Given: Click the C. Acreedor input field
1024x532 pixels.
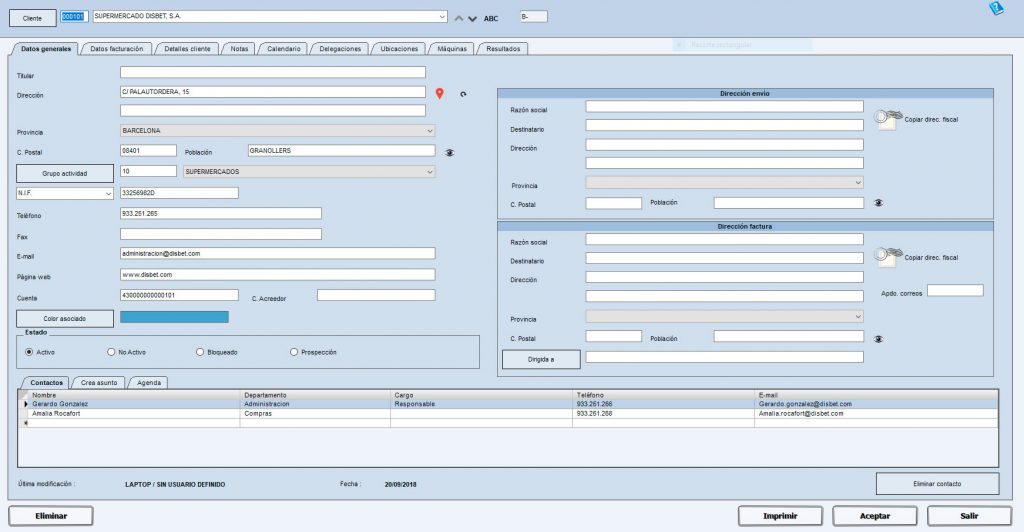Looking at the screenshot, I should 376,295.
